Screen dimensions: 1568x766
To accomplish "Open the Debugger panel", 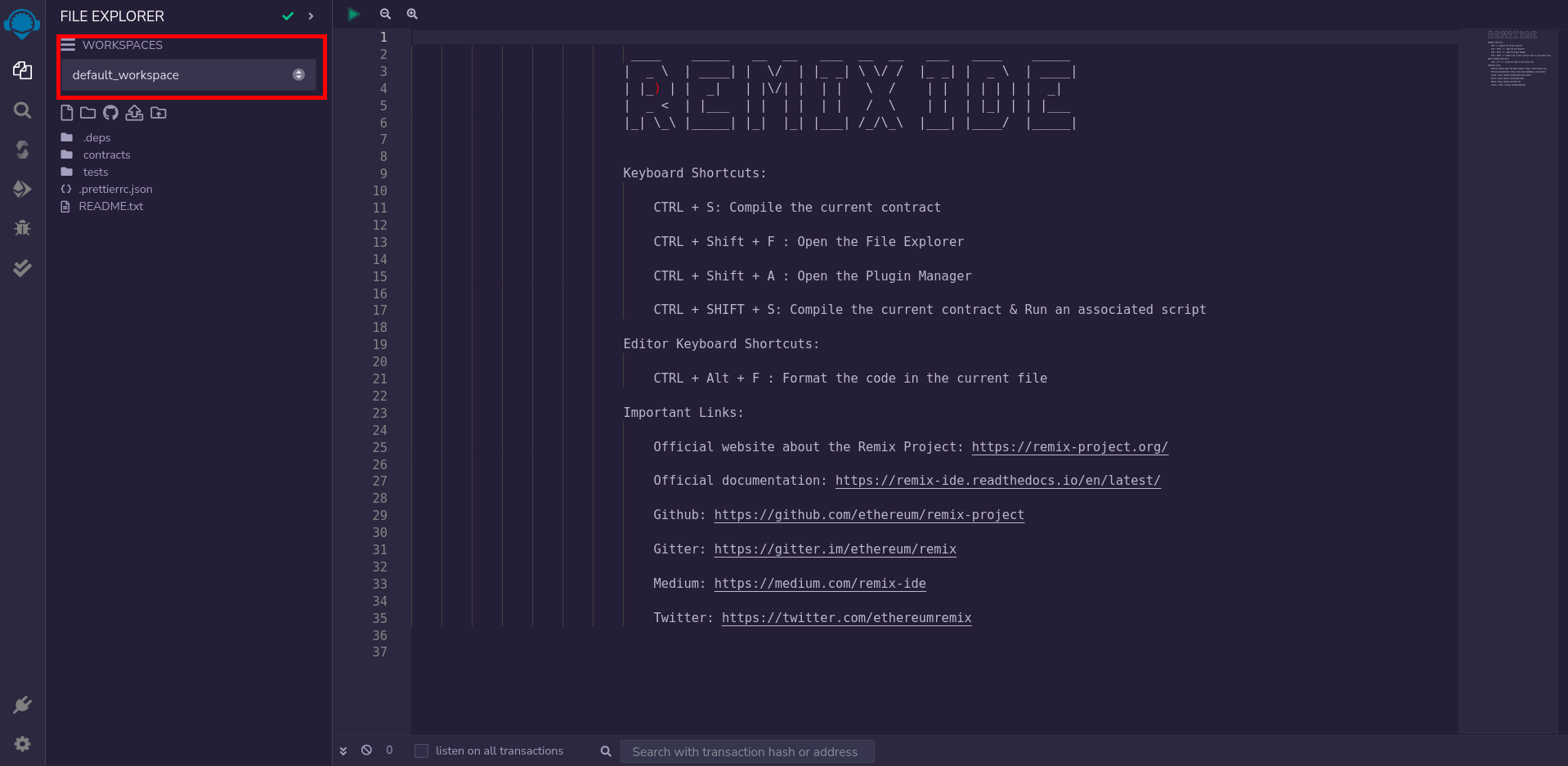I will 22,228.
